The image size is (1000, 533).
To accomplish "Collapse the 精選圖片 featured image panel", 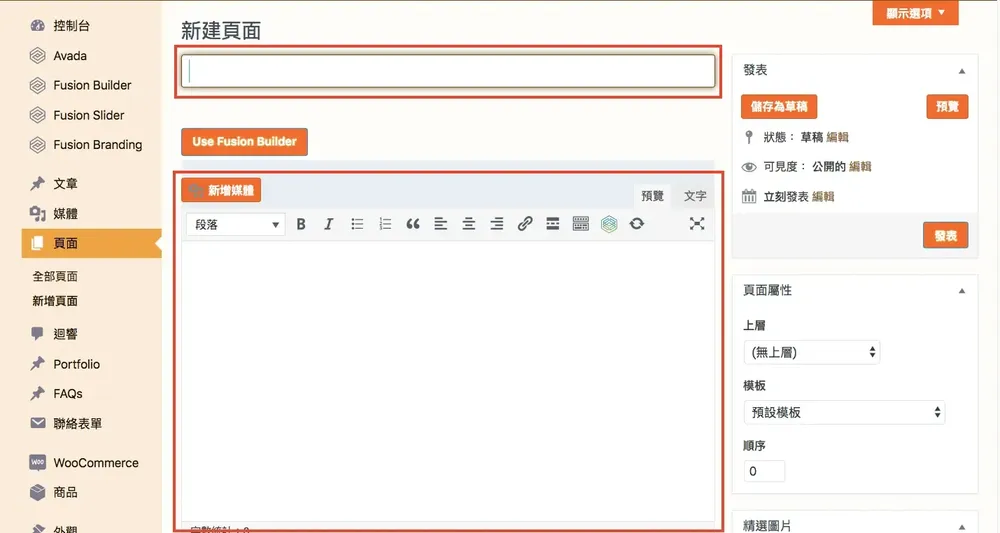I will 962,527.
